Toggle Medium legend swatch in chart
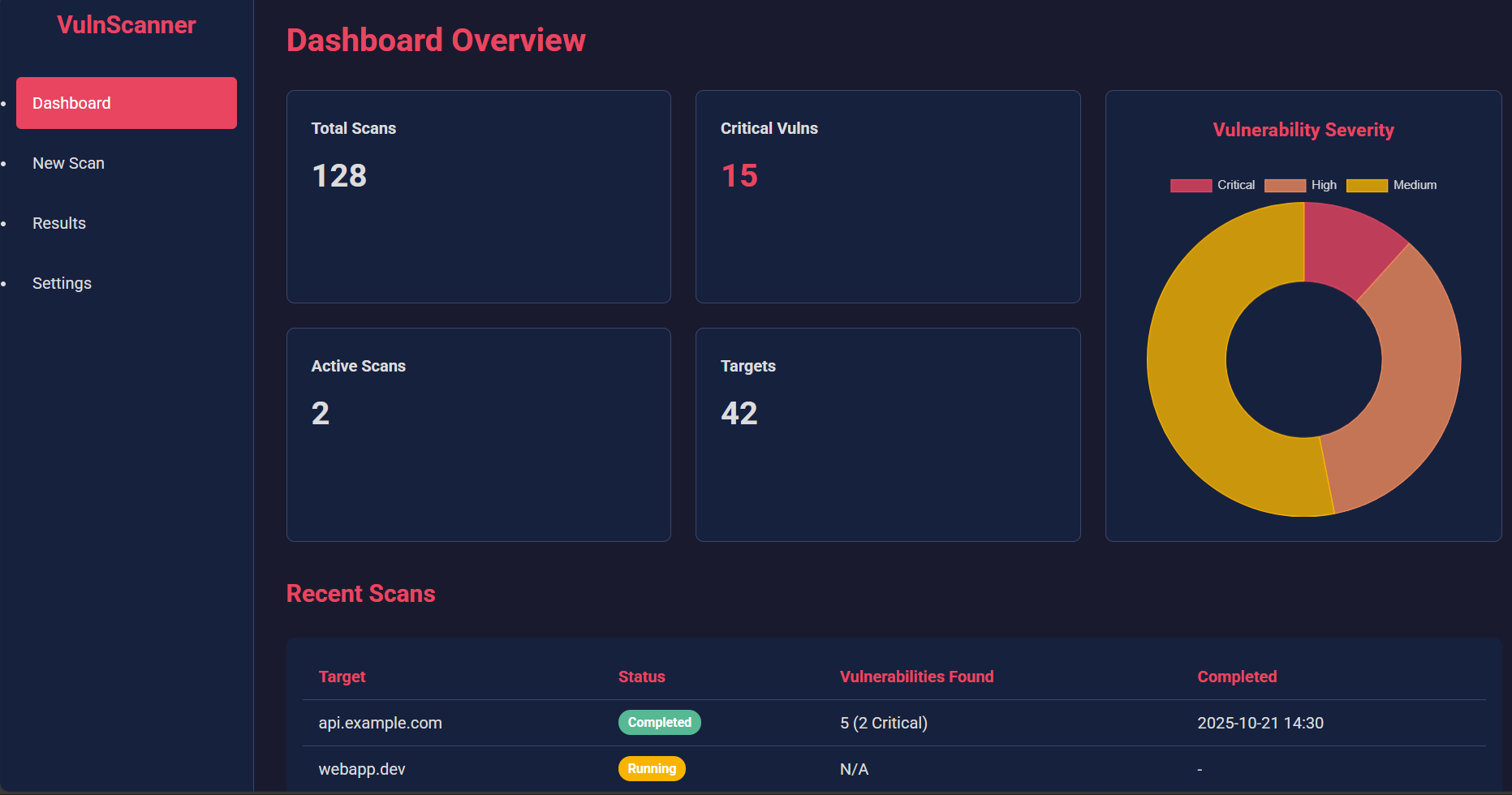The image size is (1512, 795). 1367,186
